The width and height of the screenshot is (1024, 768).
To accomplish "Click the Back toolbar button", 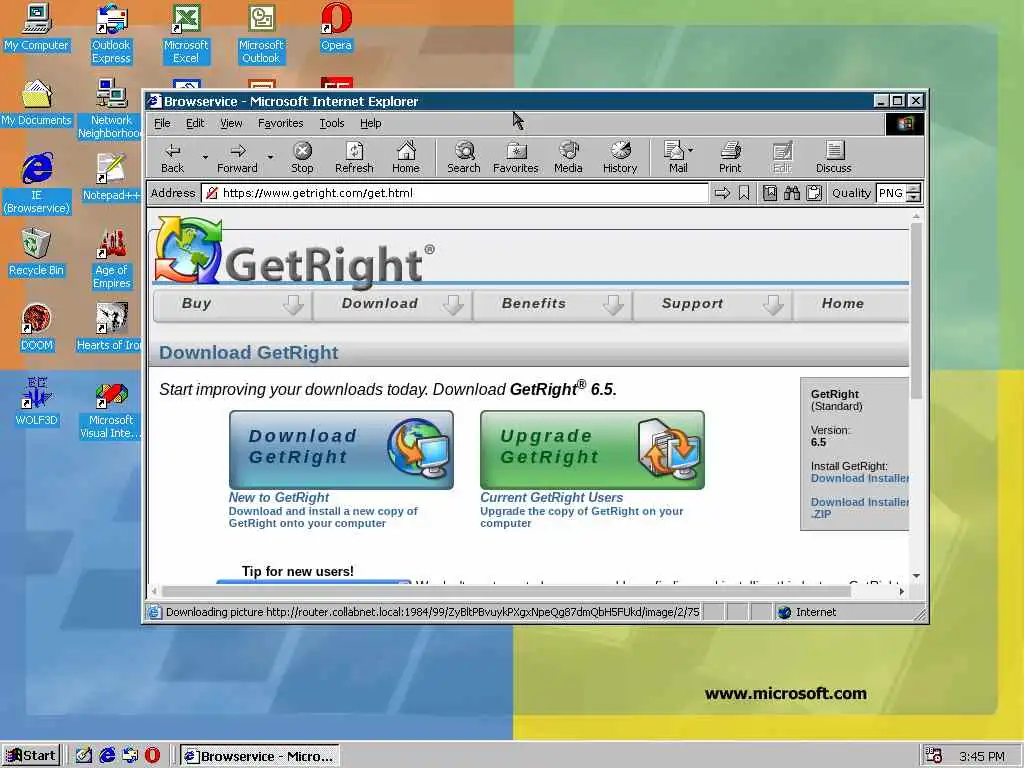I will pos(172,158).
